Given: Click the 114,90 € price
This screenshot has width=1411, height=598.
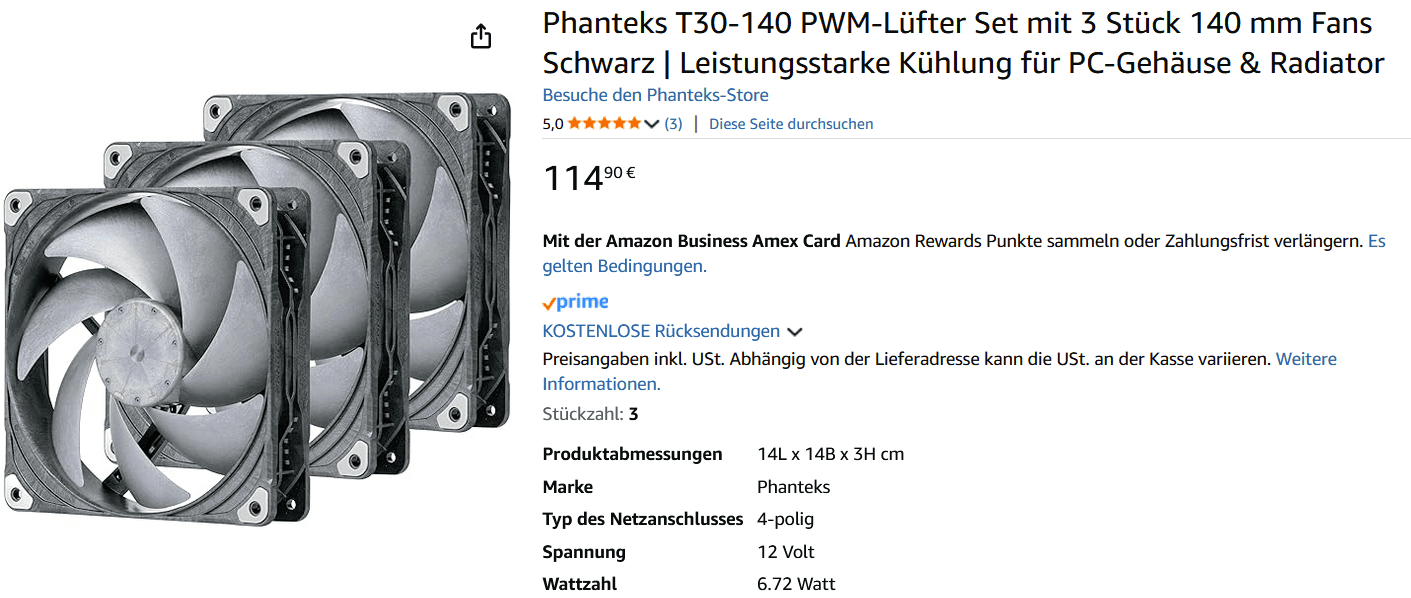Looking at the screenshot, I should coord(588,178).
